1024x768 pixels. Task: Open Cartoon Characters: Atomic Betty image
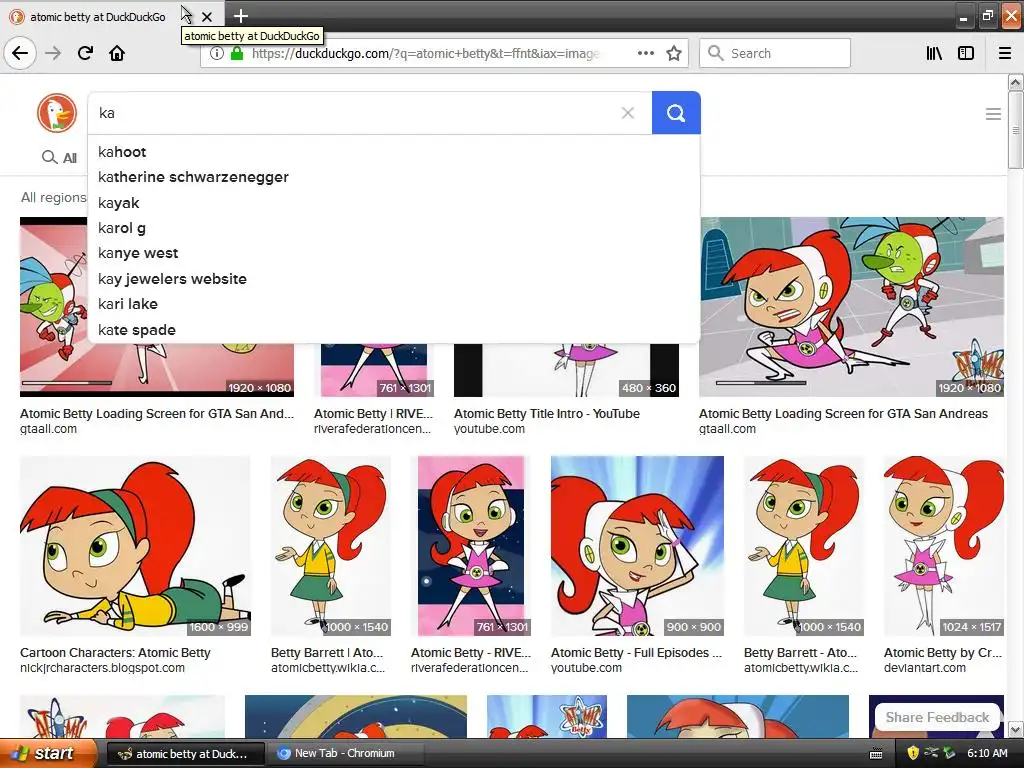135,546
